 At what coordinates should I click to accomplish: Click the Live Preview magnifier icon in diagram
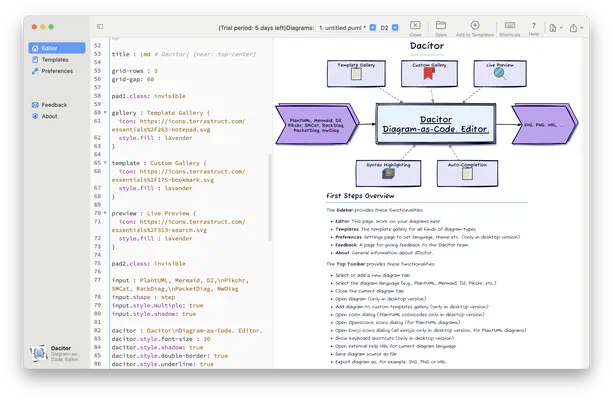(500, 73)
